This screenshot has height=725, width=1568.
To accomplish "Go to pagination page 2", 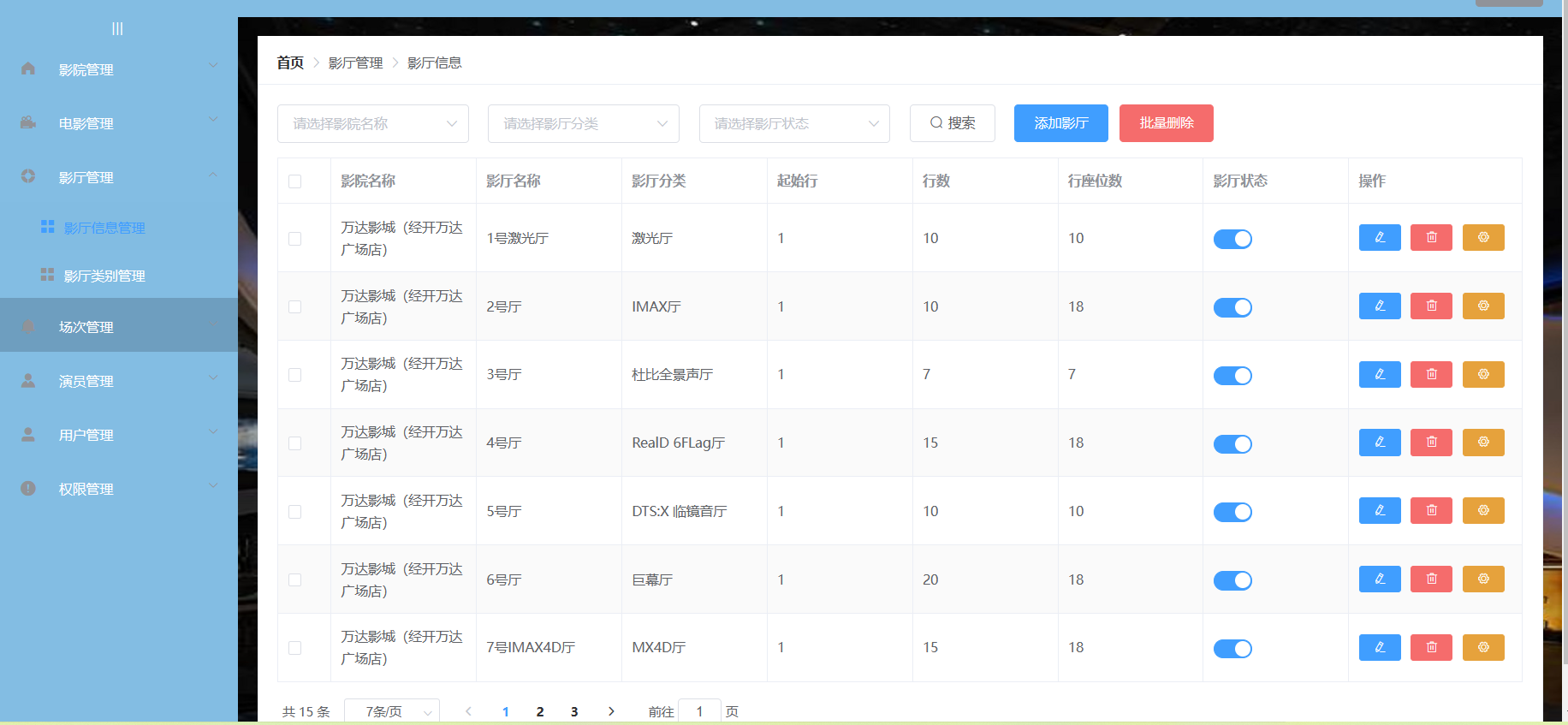I will pos(540,711).
